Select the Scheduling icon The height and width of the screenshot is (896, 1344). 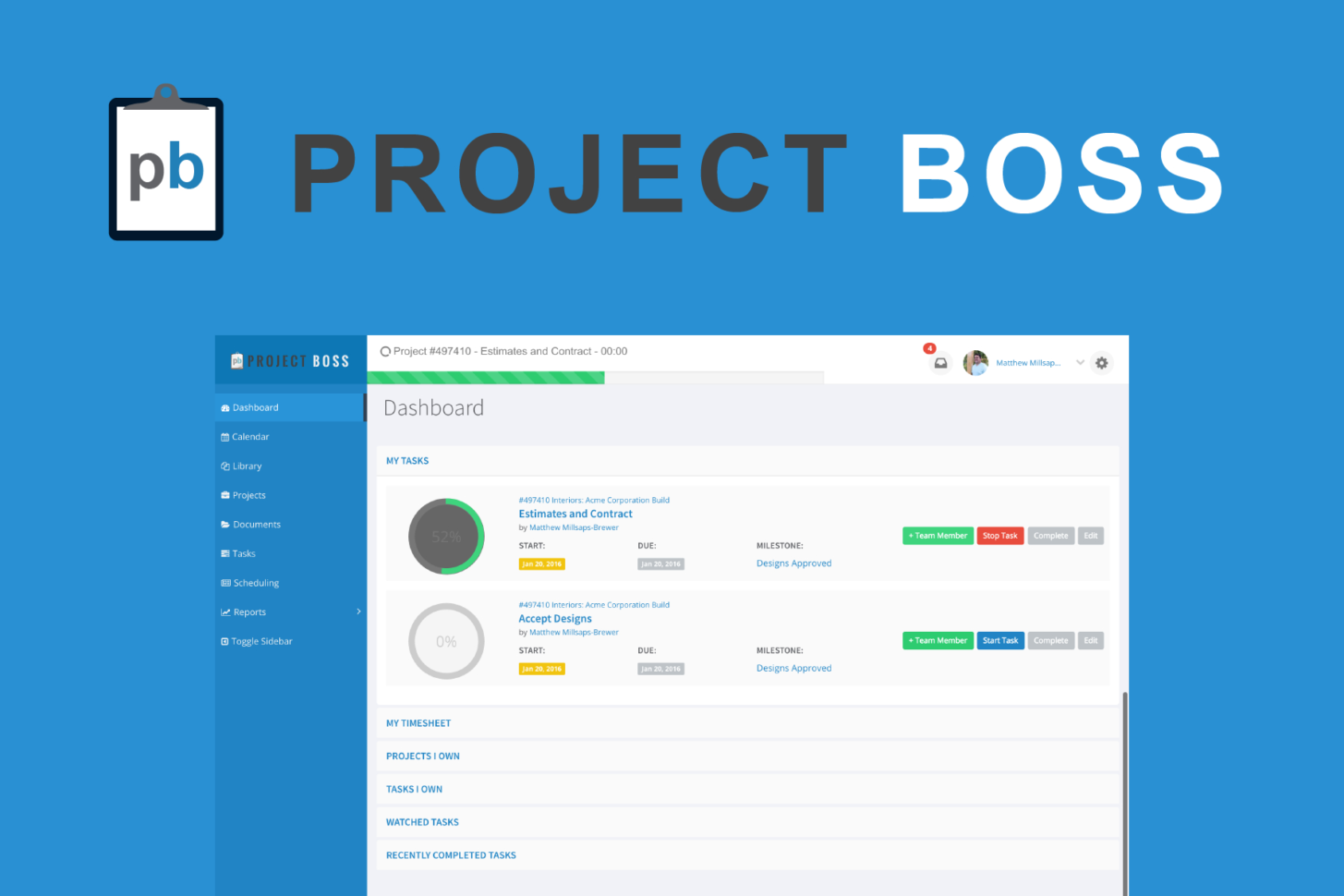click(224, 582)
